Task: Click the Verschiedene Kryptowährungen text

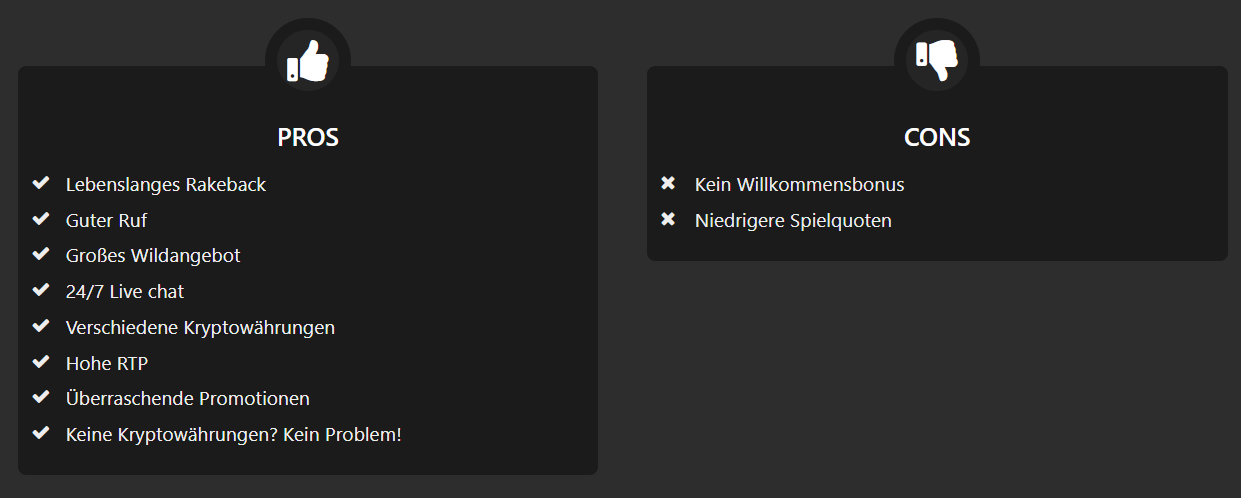Action: [200, 328]
